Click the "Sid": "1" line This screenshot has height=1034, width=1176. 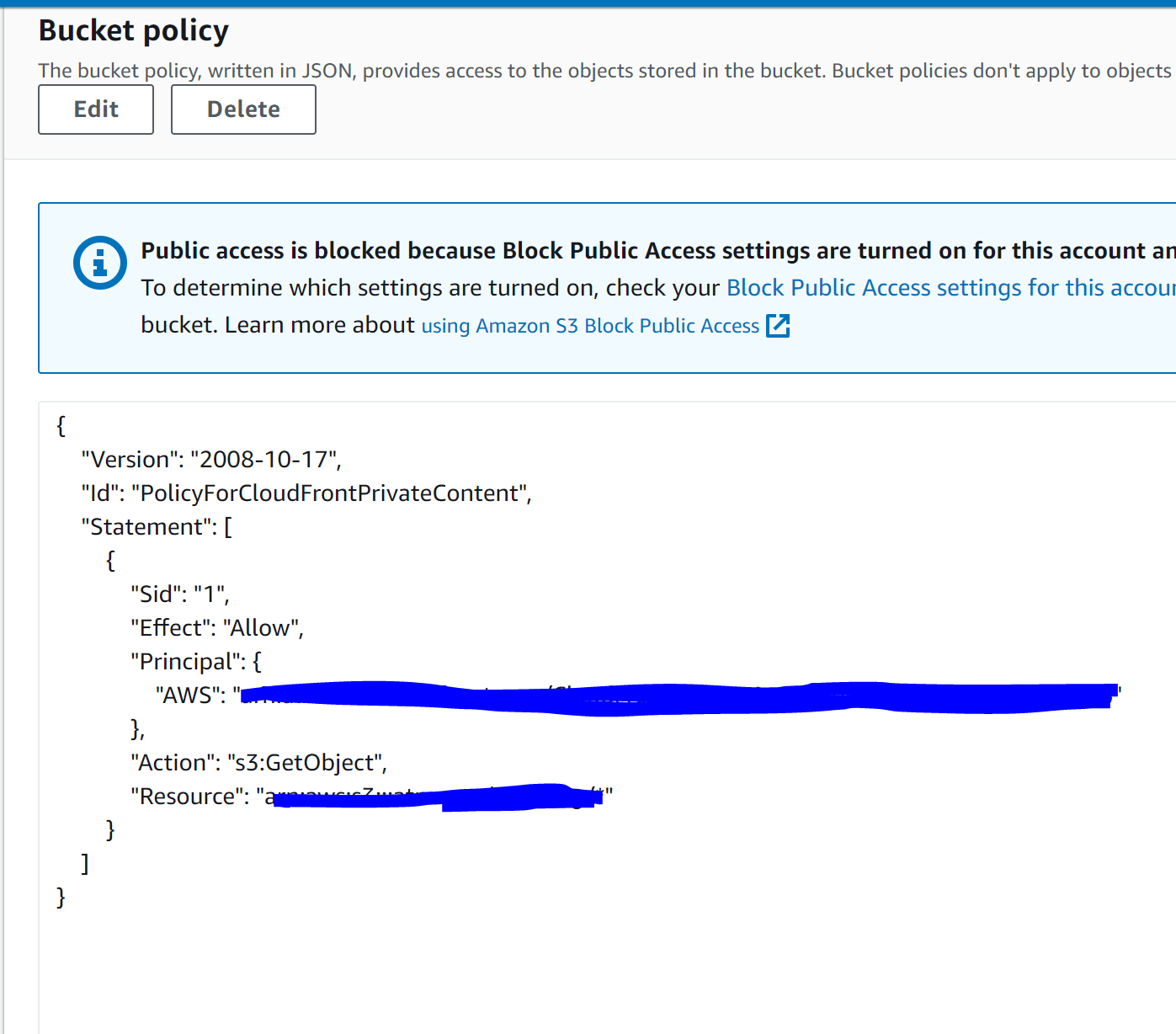point(180,594)
